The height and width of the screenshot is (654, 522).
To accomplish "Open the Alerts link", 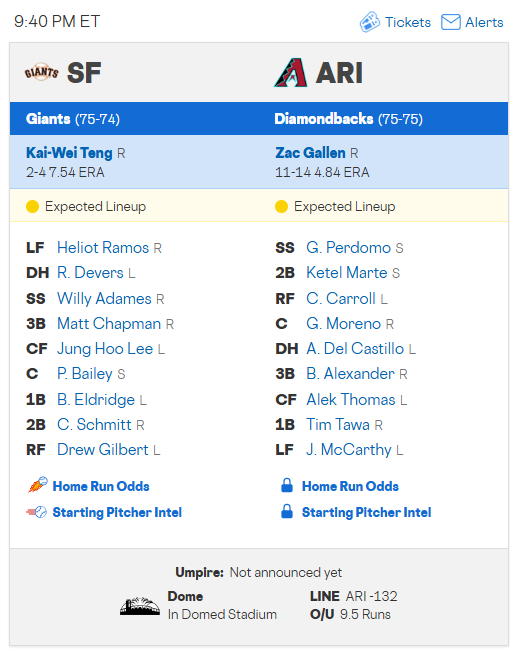I will tap(484, 22).
